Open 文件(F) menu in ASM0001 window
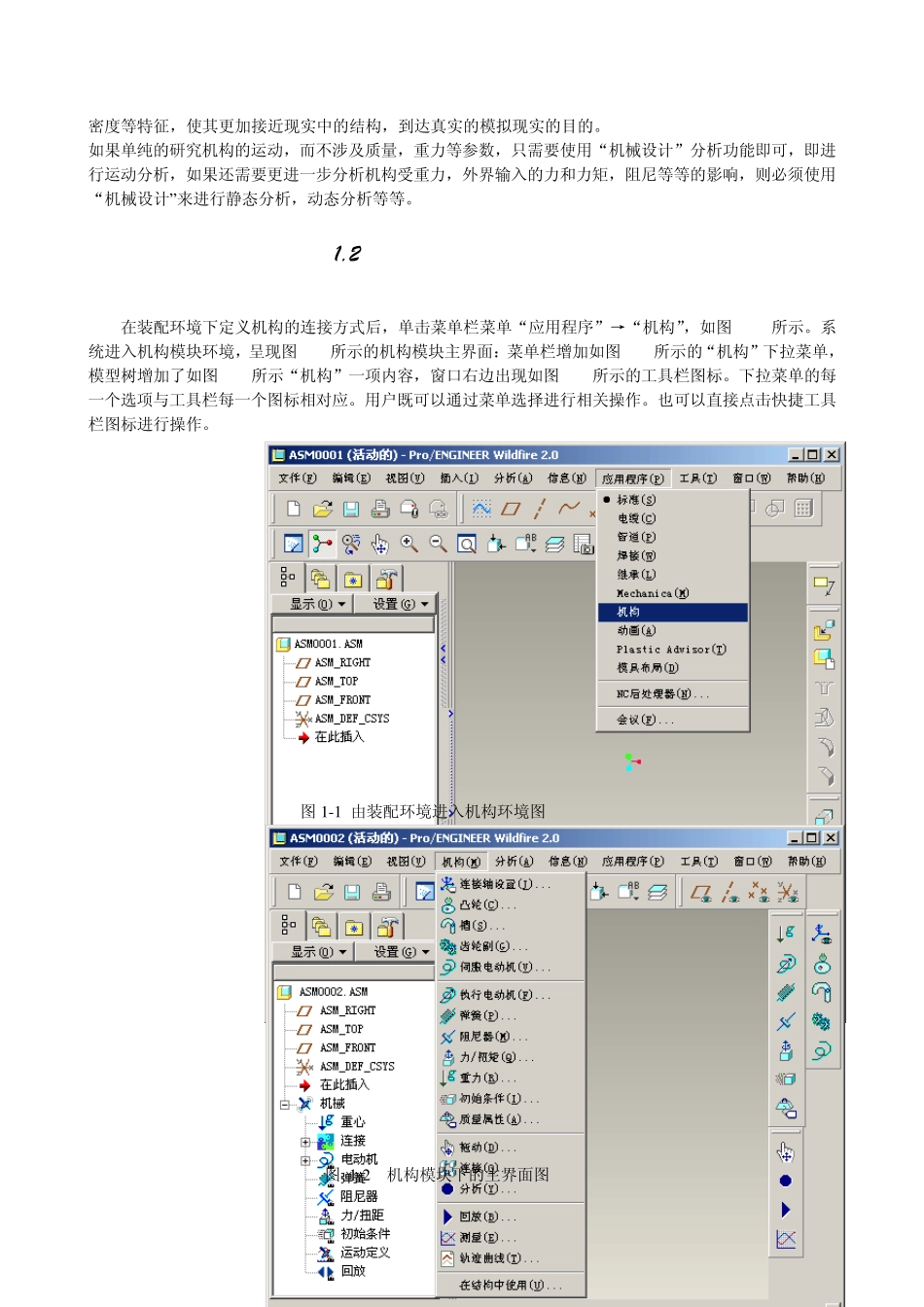924x1307 pixels. [x=298, y=478]
